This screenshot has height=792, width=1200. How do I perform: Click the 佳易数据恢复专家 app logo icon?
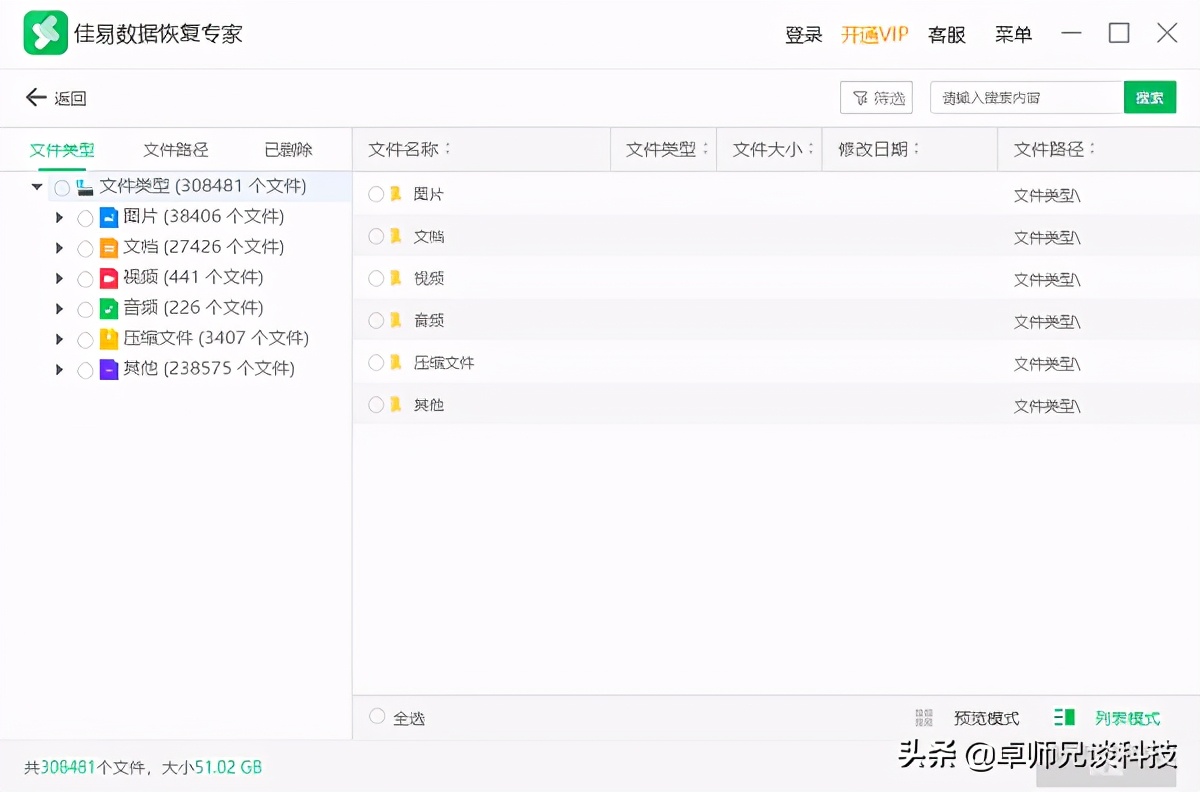point(44,32)
